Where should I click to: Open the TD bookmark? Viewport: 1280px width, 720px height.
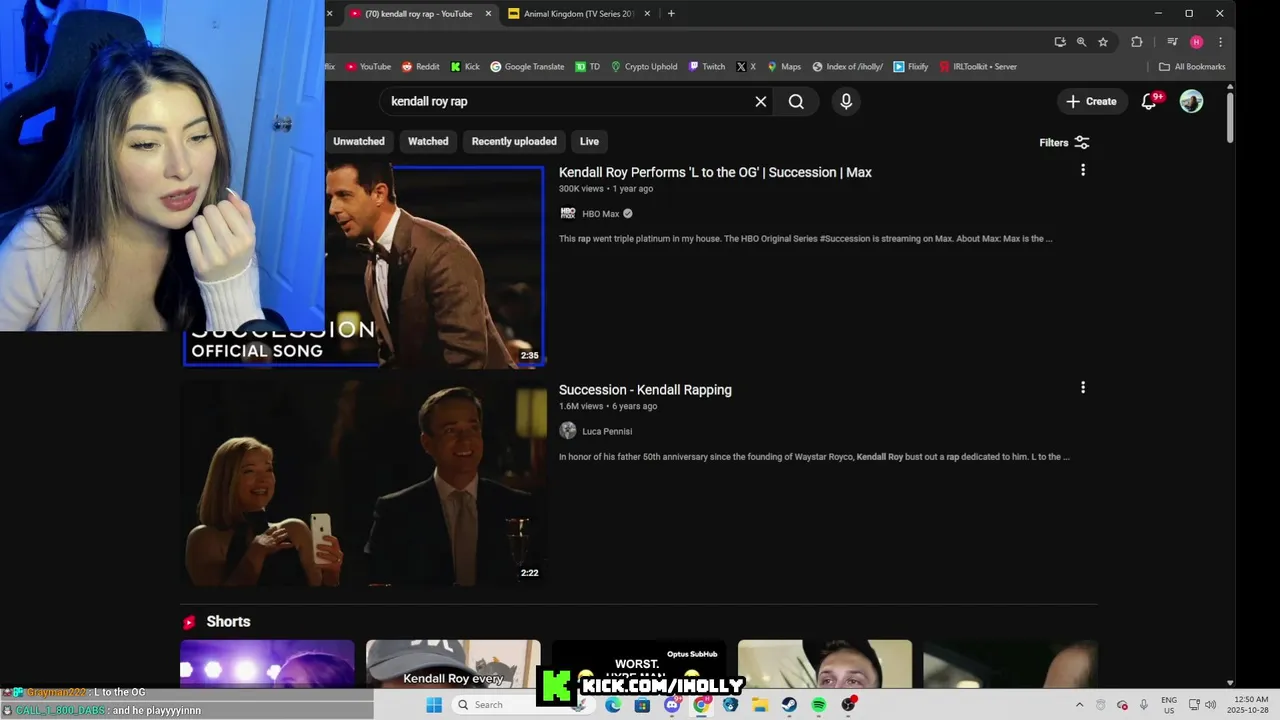coord(587,67)
